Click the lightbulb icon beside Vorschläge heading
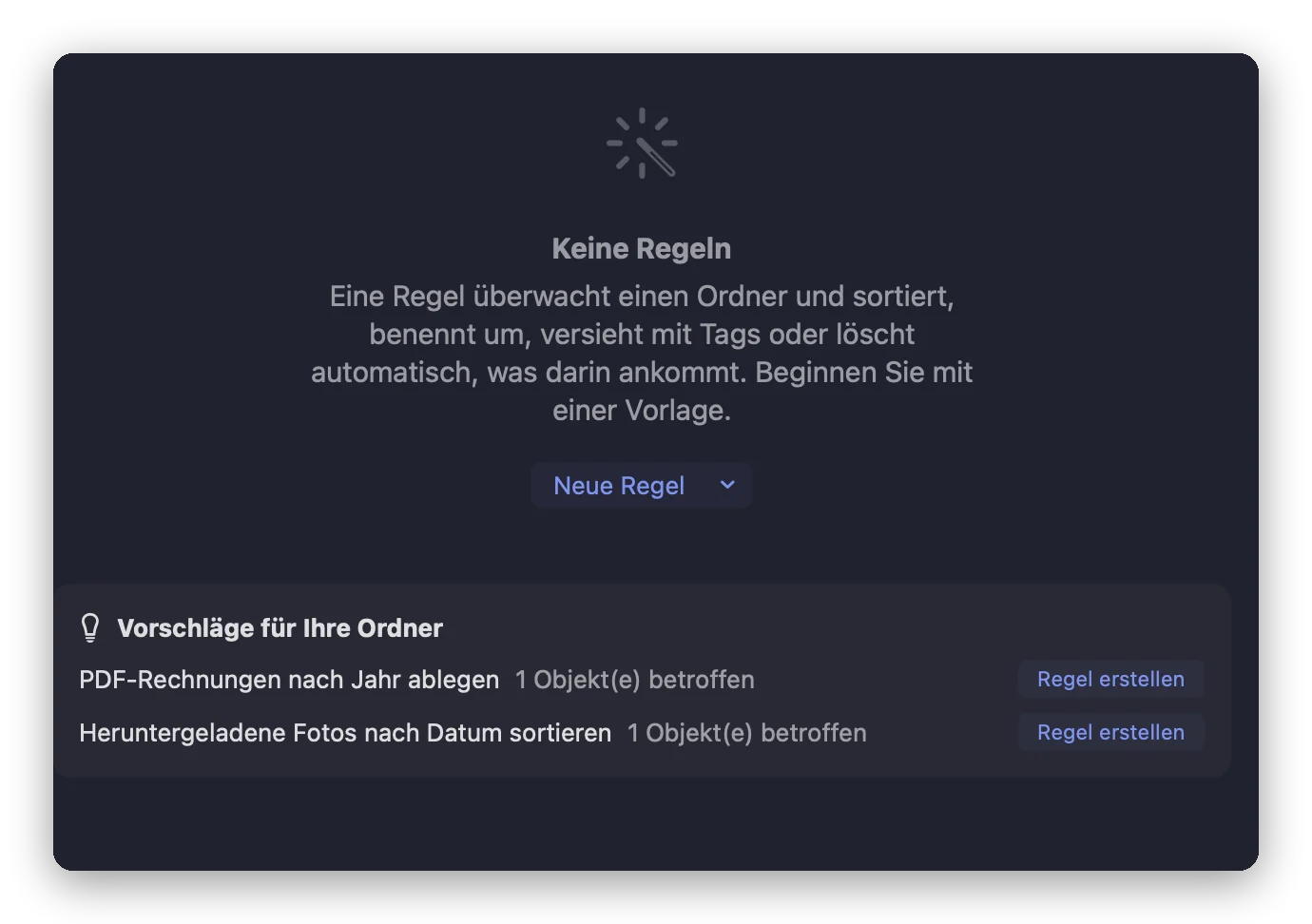1312x924 pixels. 90,627
